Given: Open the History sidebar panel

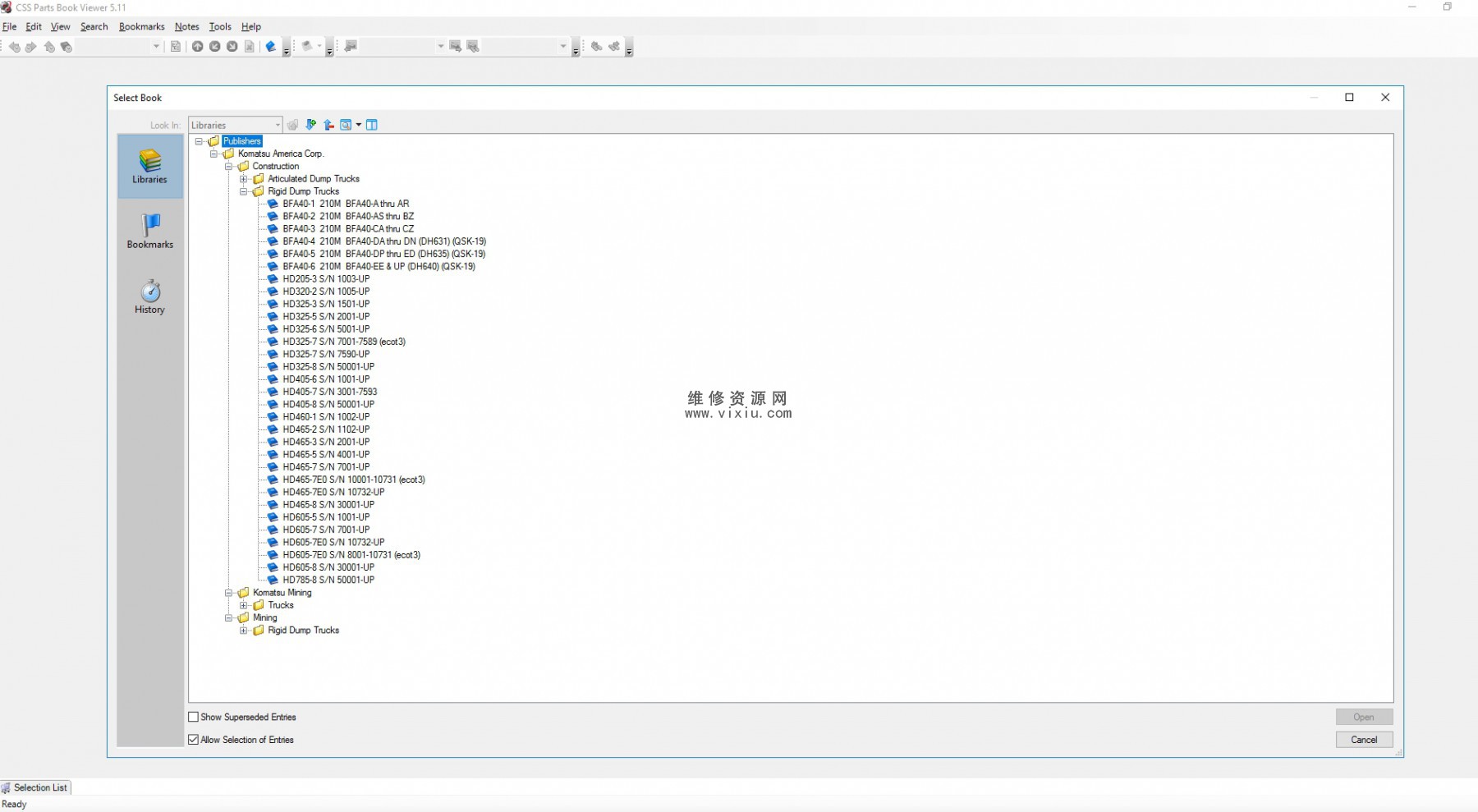Looking at the screenshot, I should pos(150,296).
